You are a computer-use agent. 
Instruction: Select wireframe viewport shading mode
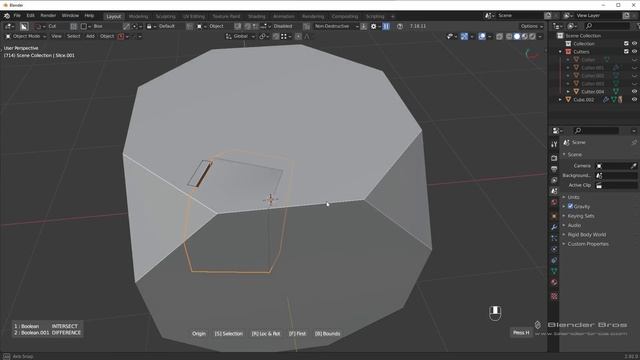click(509, 36)
